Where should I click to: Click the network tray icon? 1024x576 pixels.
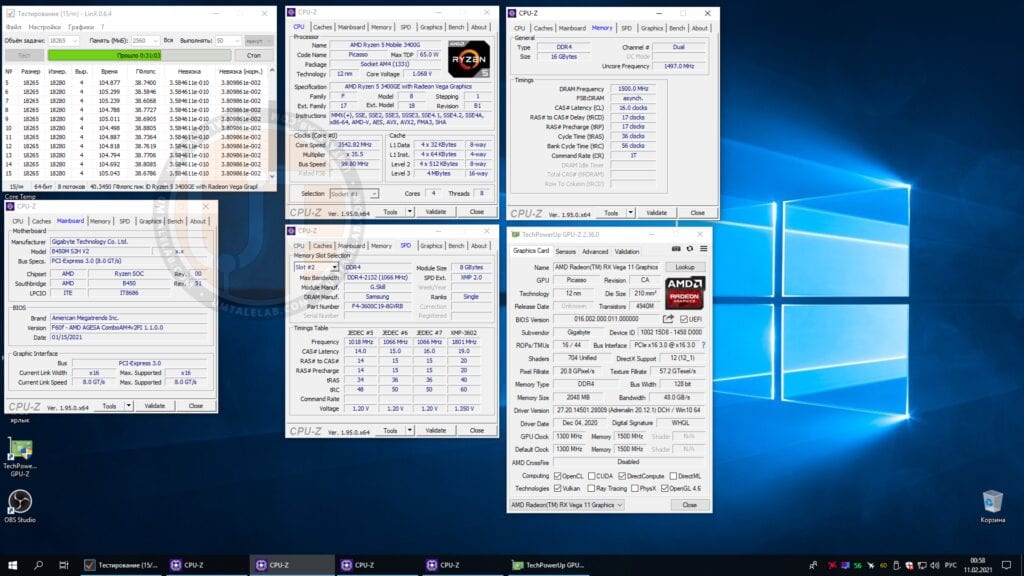[921, 565]
